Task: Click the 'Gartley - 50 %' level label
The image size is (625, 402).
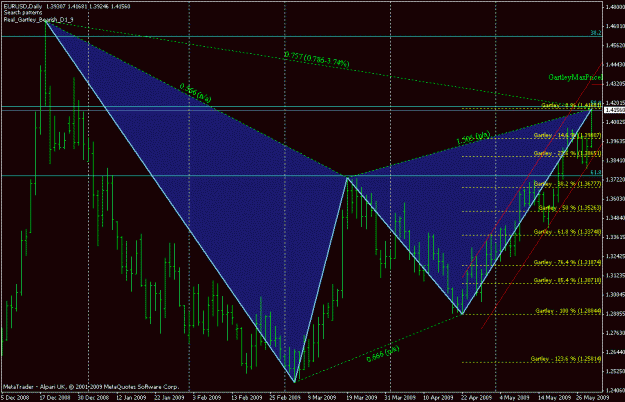Action: pos(569,208)
